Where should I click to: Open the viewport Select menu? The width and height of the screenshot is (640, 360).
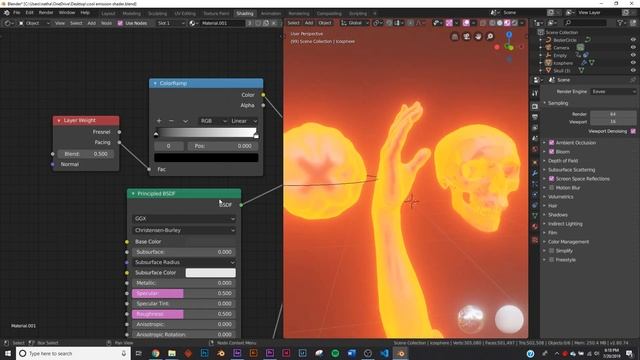pos(293,23)
